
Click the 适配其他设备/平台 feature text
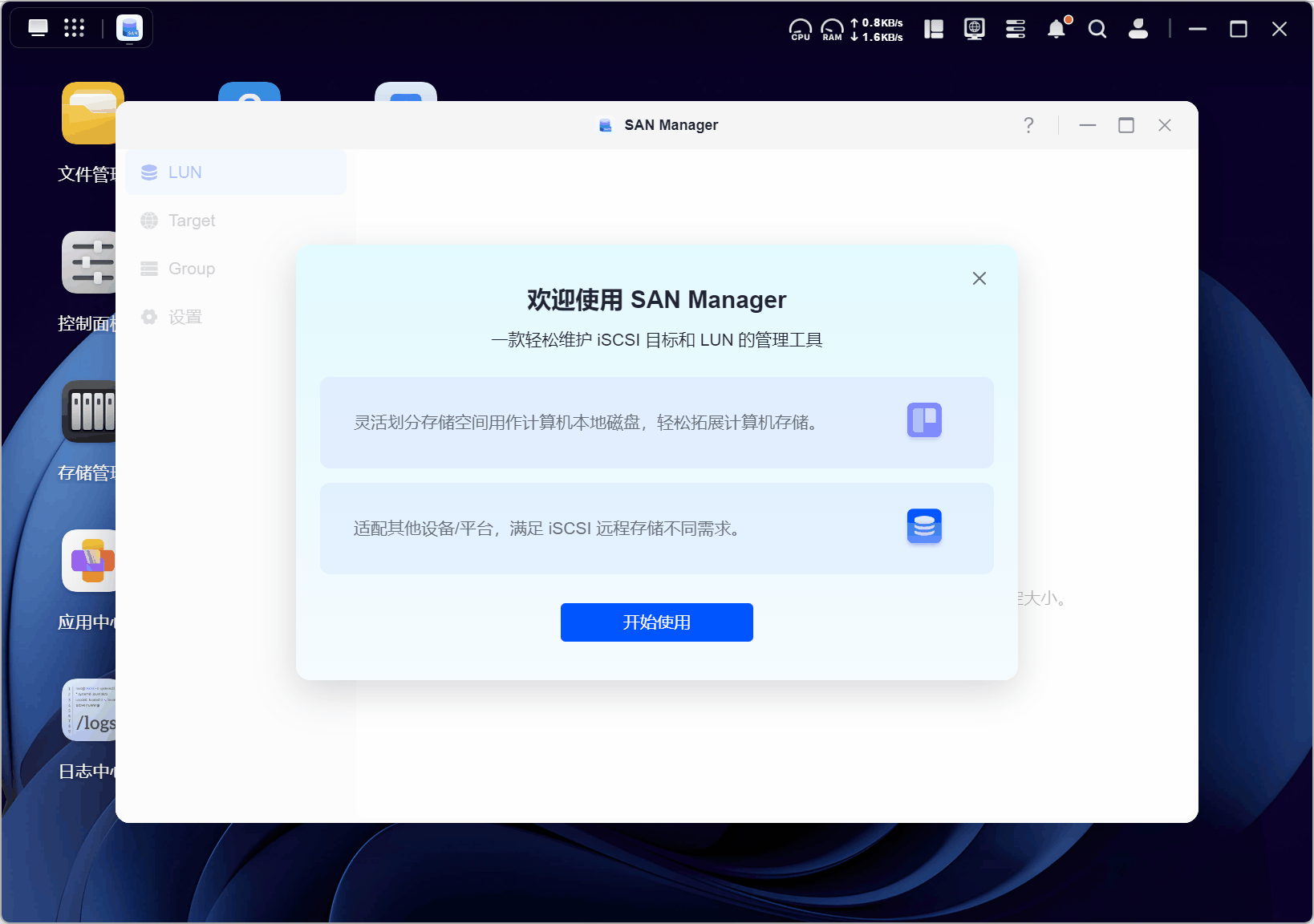point(547,529)
